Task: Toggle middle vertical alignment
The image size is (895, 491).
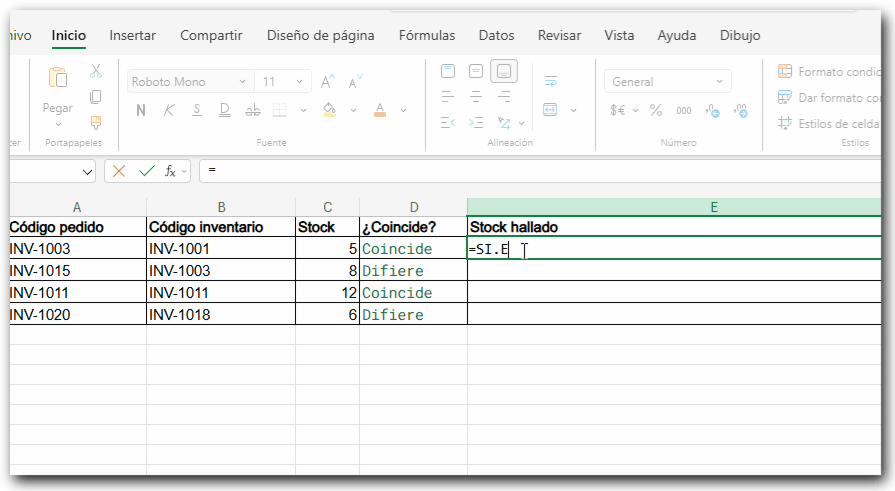Action: [475, 71]
